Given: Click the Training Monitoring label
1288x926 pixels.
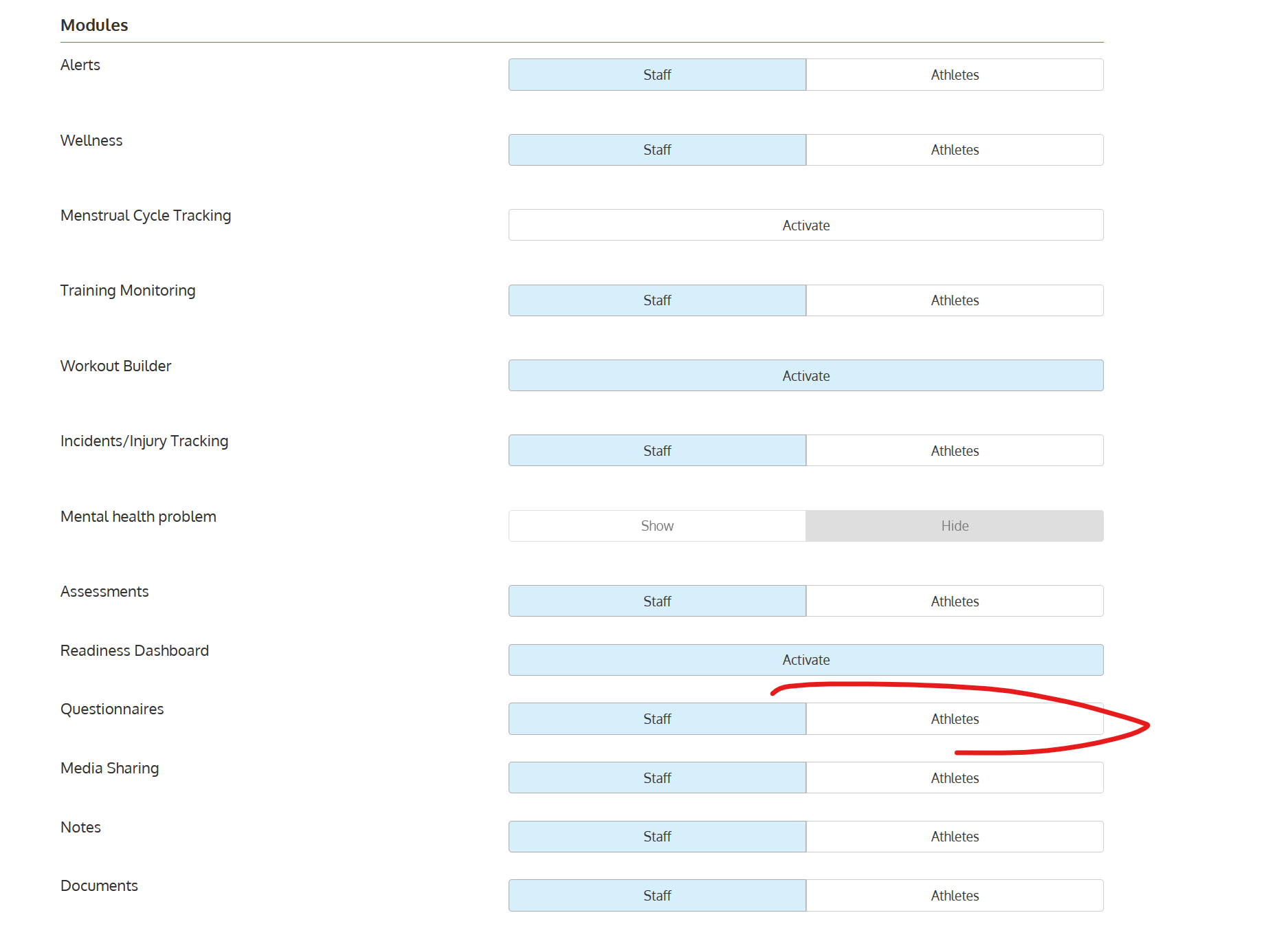Looking at the screenshot, I should pos(128,291).
